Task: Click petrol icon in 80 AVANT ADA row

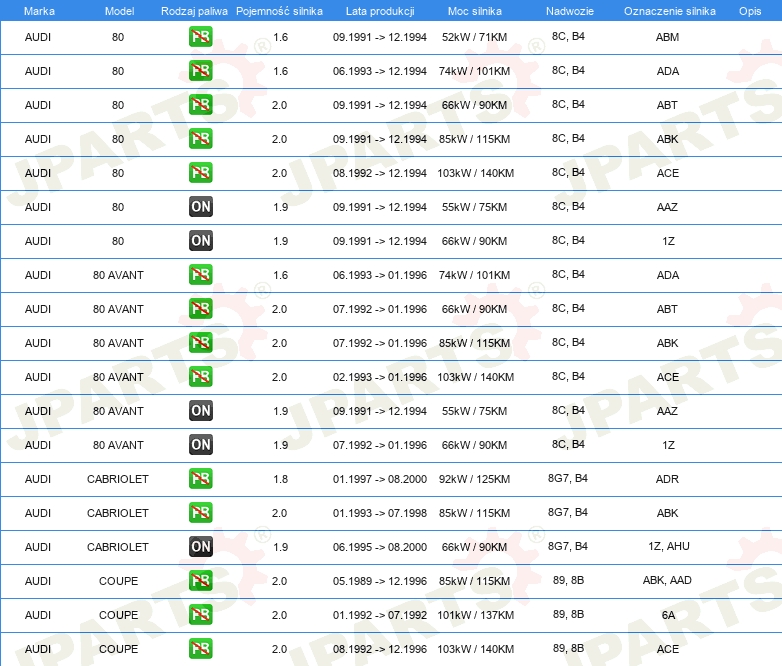Action: [200, 275]
